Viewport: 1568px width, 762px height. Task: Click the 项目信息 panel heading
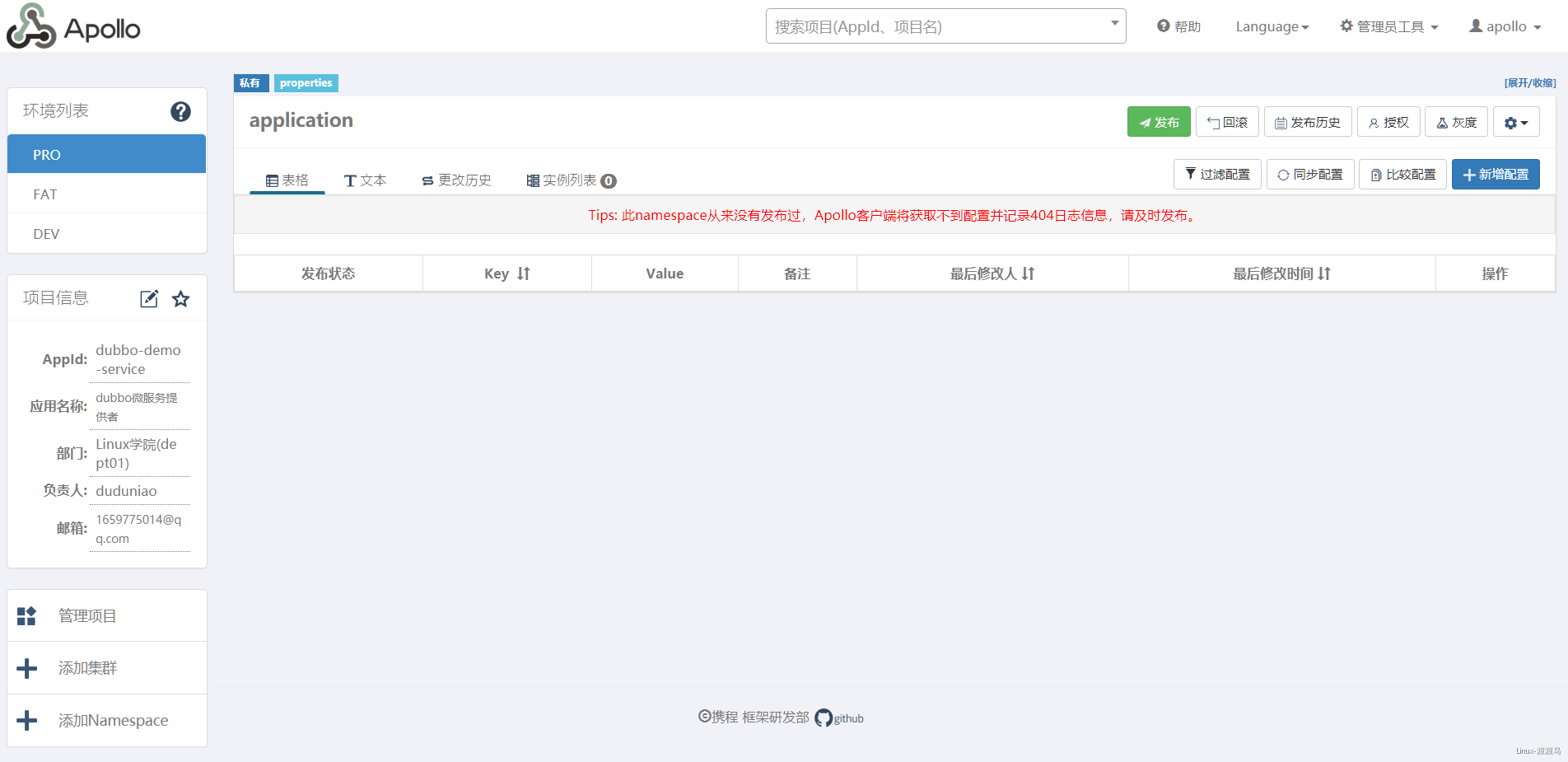coord(56,298)
